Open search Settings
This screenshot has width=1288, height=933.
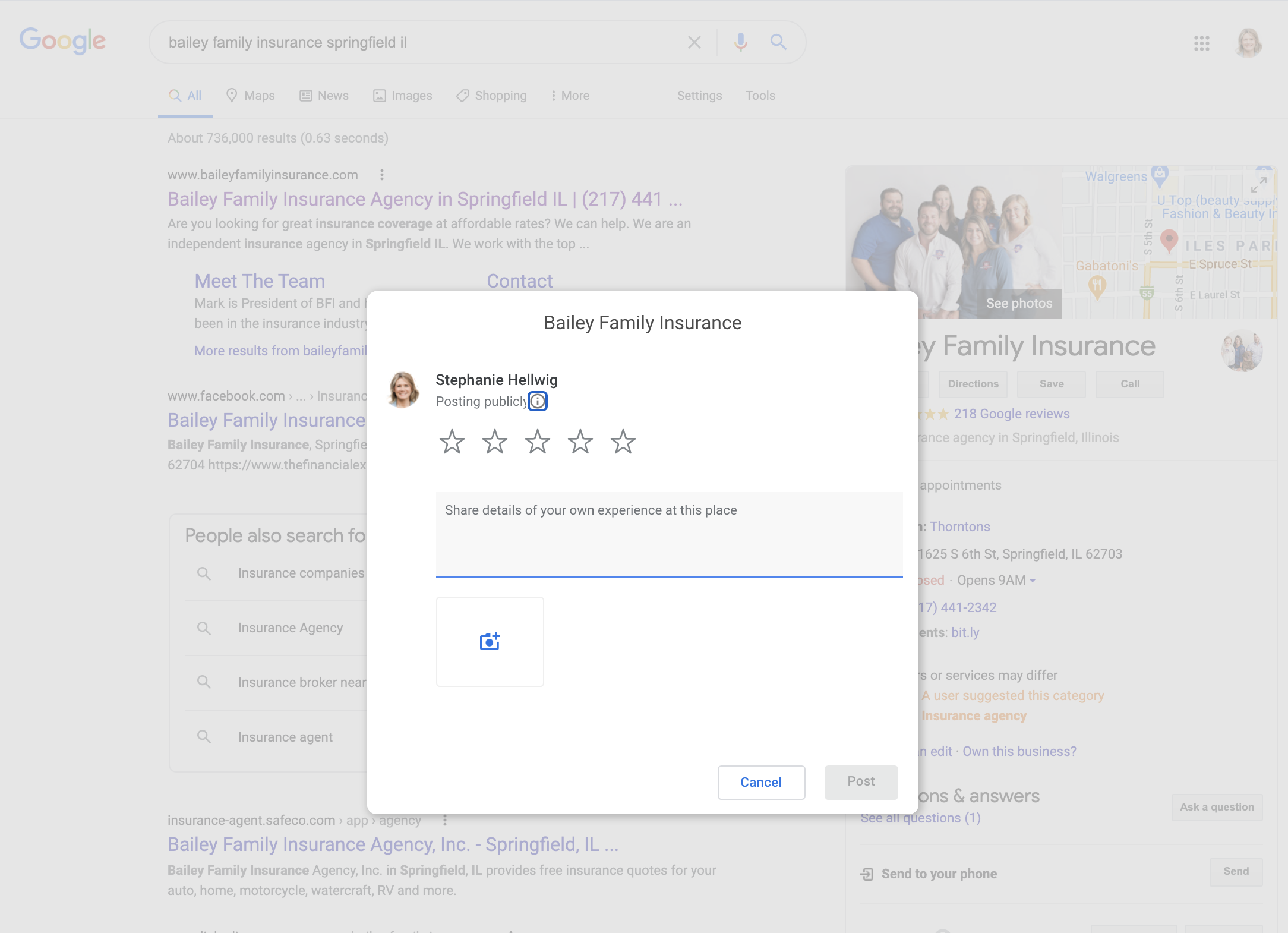[699, 96]
